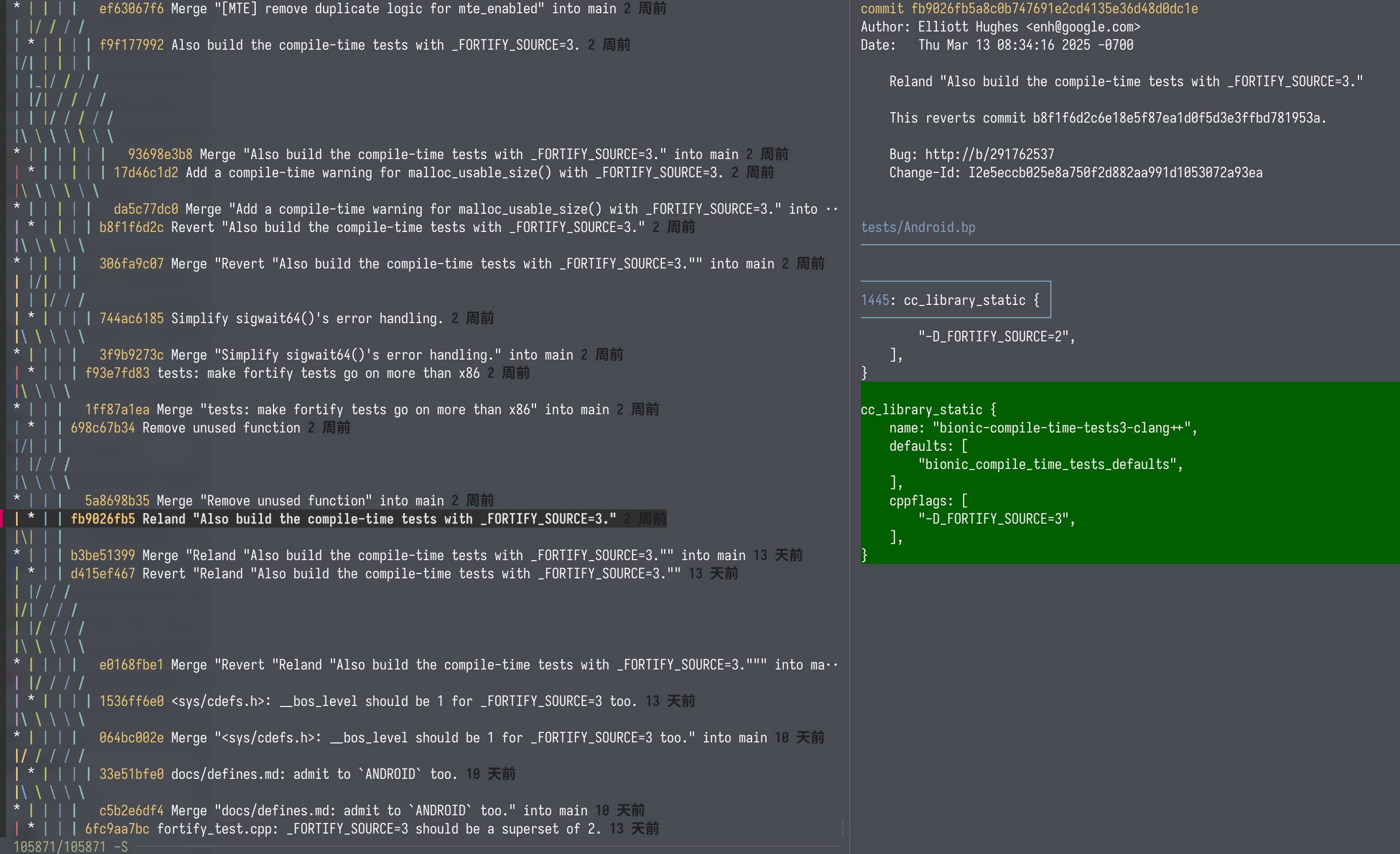Click the Date Thu Mar 13 line
This screenshot has width=1400, height=854.
tap(997, 45)
